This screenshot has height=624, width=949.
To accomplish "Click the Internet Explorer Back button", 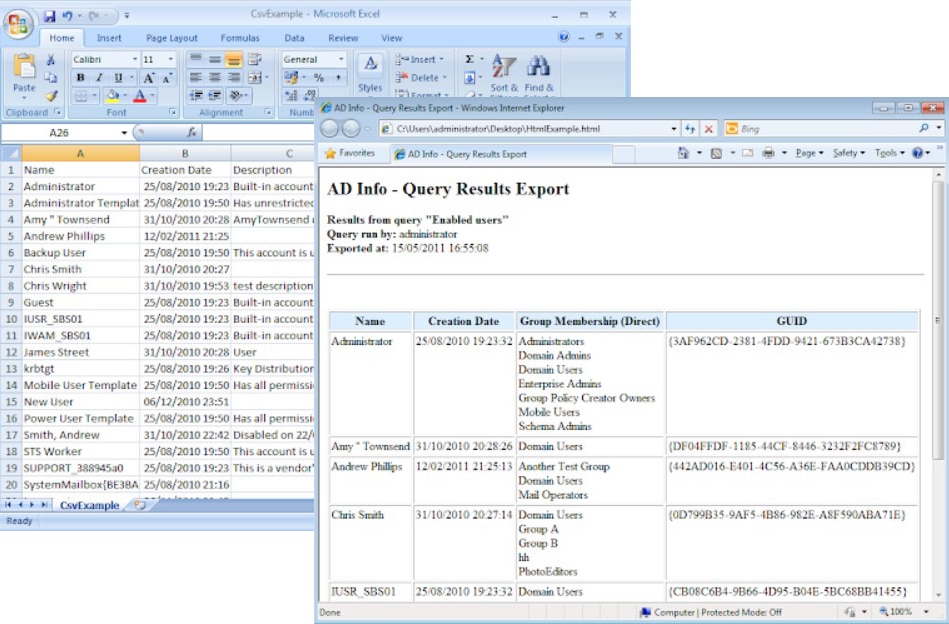I will pyautogui.click(x=329, y=128).
